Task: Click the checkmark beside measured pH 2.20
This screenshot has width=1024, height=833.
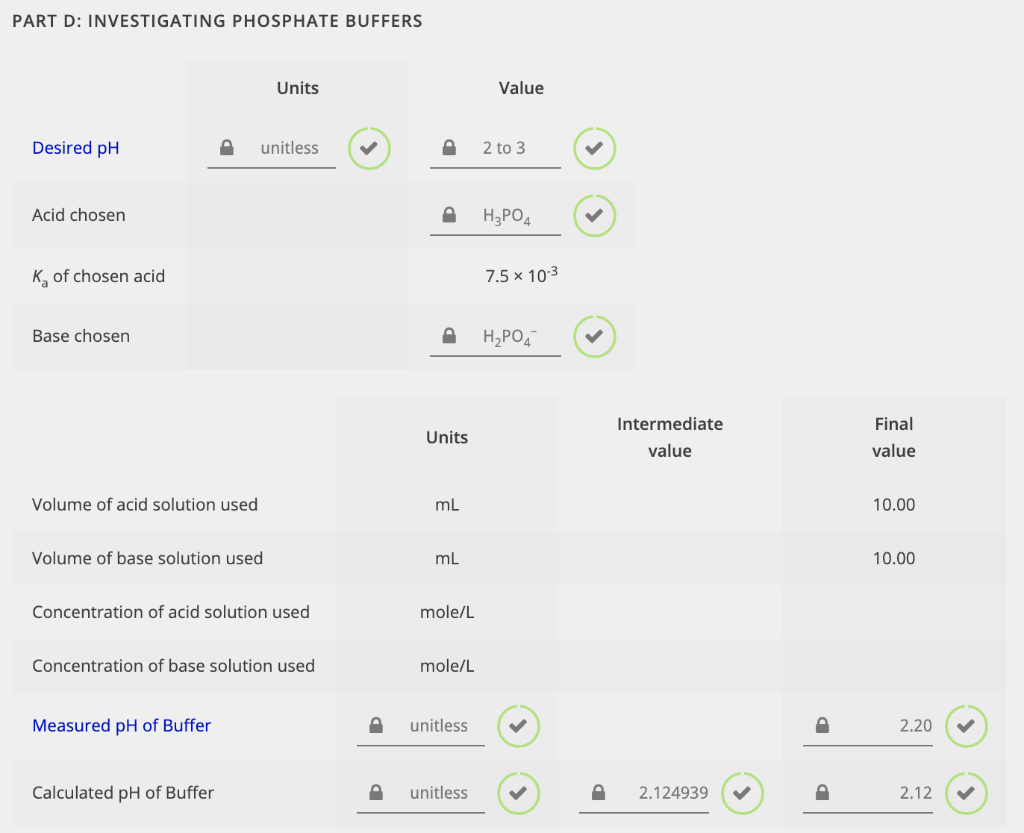Action: [966, 725]
